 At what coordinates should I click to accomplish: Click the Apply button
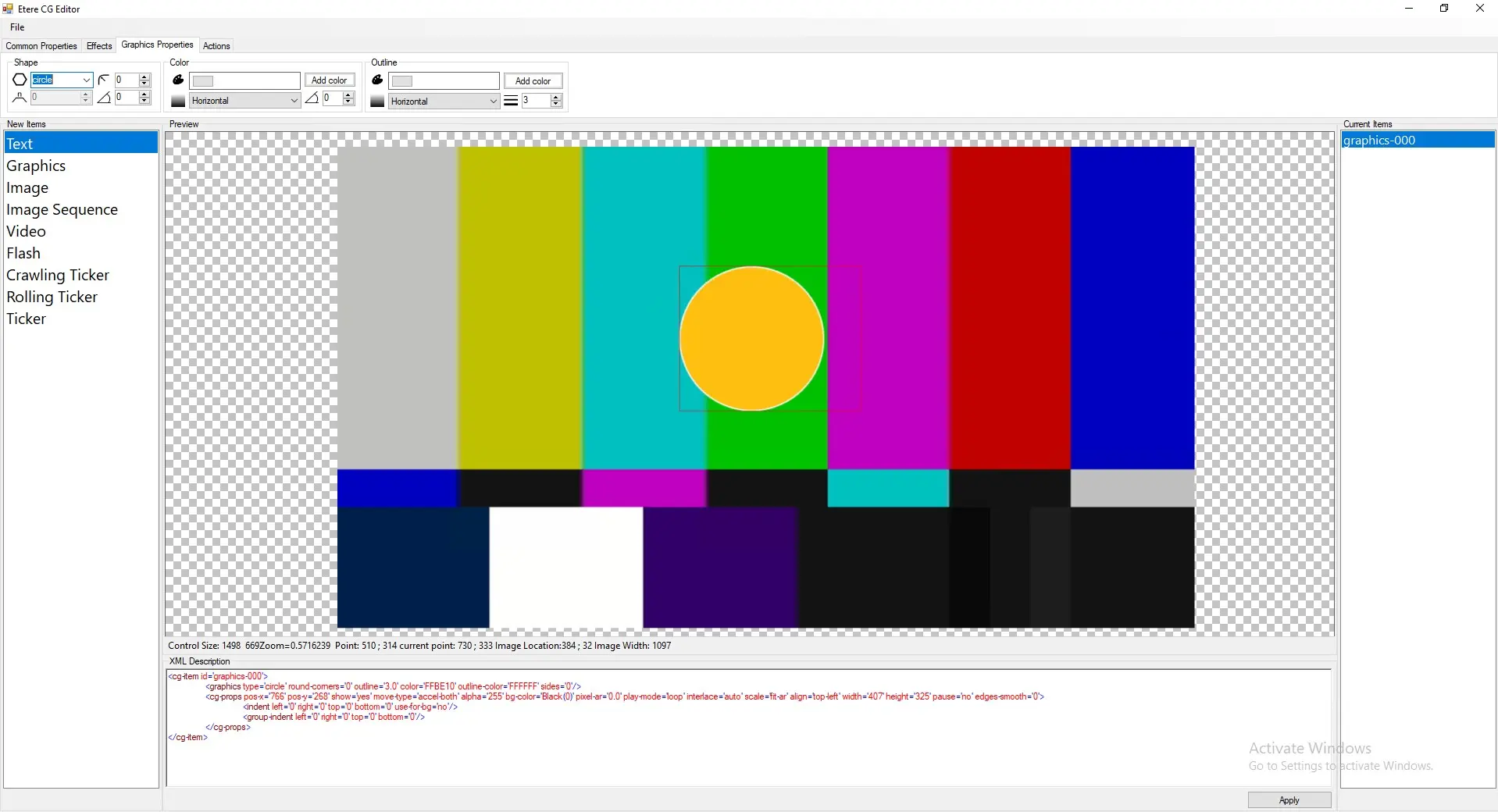point(1289,800)
